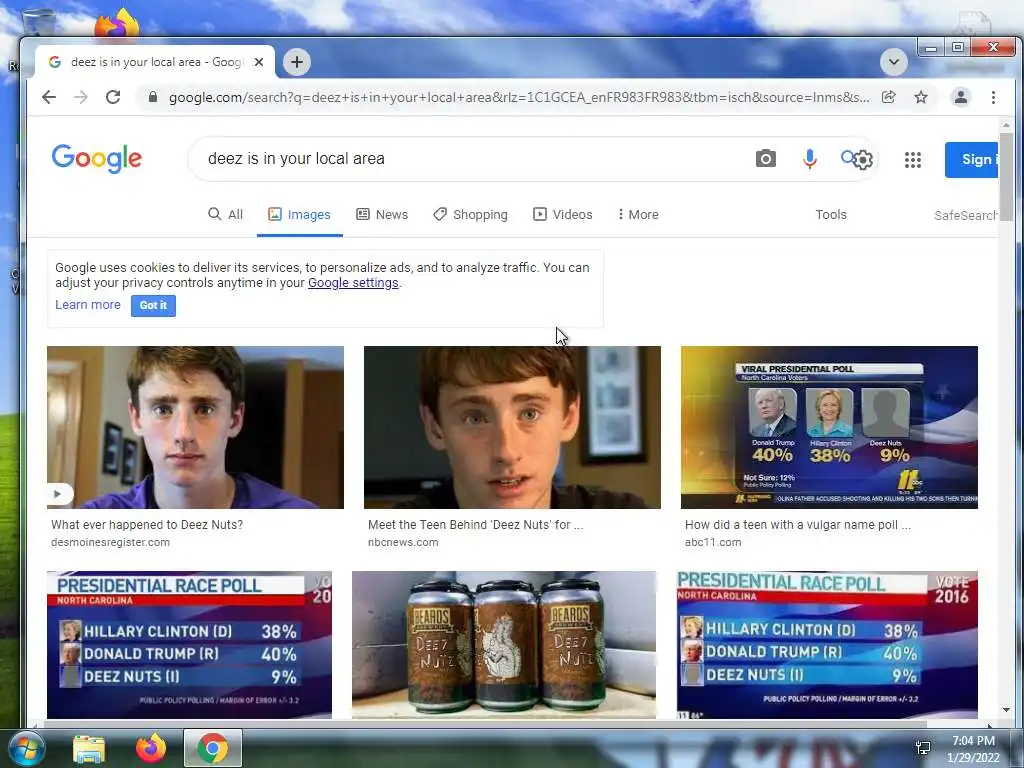Click the address bar URL

(519, 97)
